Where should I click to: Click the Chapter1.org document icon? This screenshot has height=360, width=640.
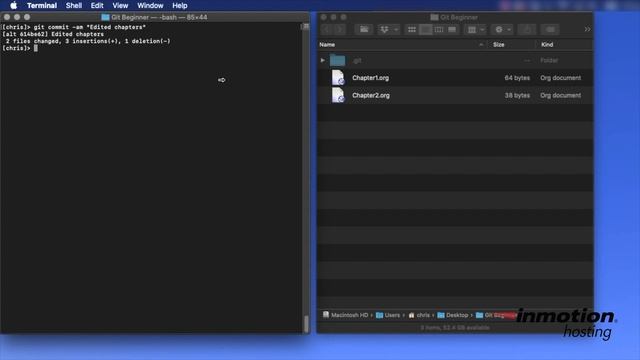pos(338,78)
